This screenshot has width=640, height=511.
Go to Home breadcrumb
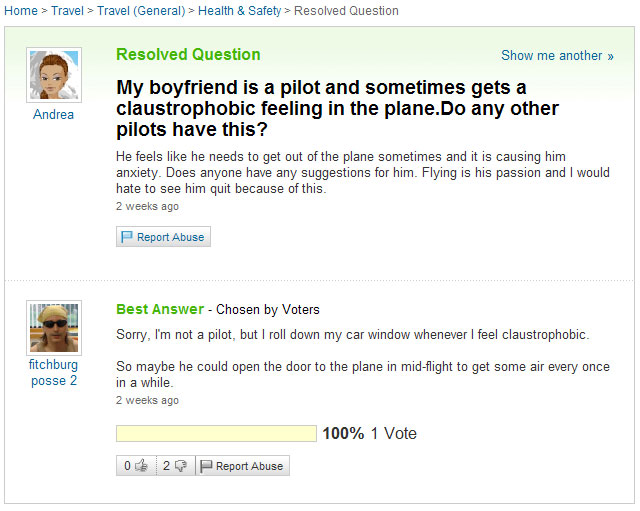21,11
